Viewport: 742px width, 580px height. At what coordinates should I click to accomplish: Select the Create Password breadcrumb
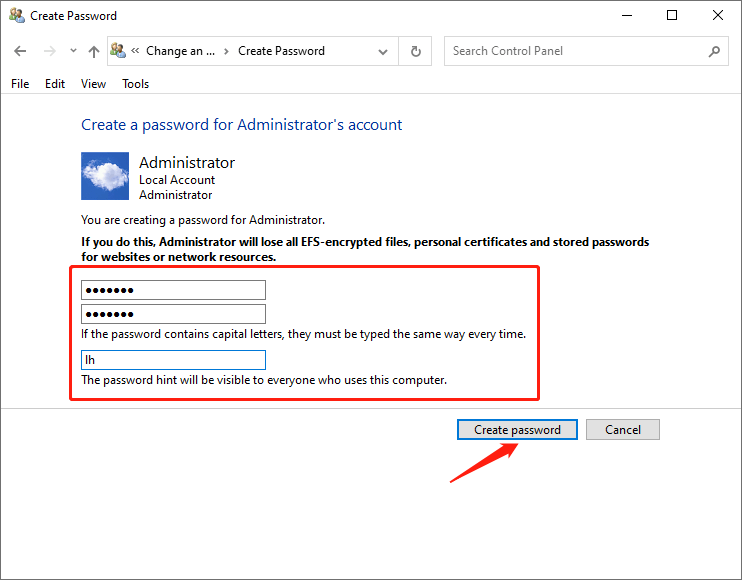(281, 51)
